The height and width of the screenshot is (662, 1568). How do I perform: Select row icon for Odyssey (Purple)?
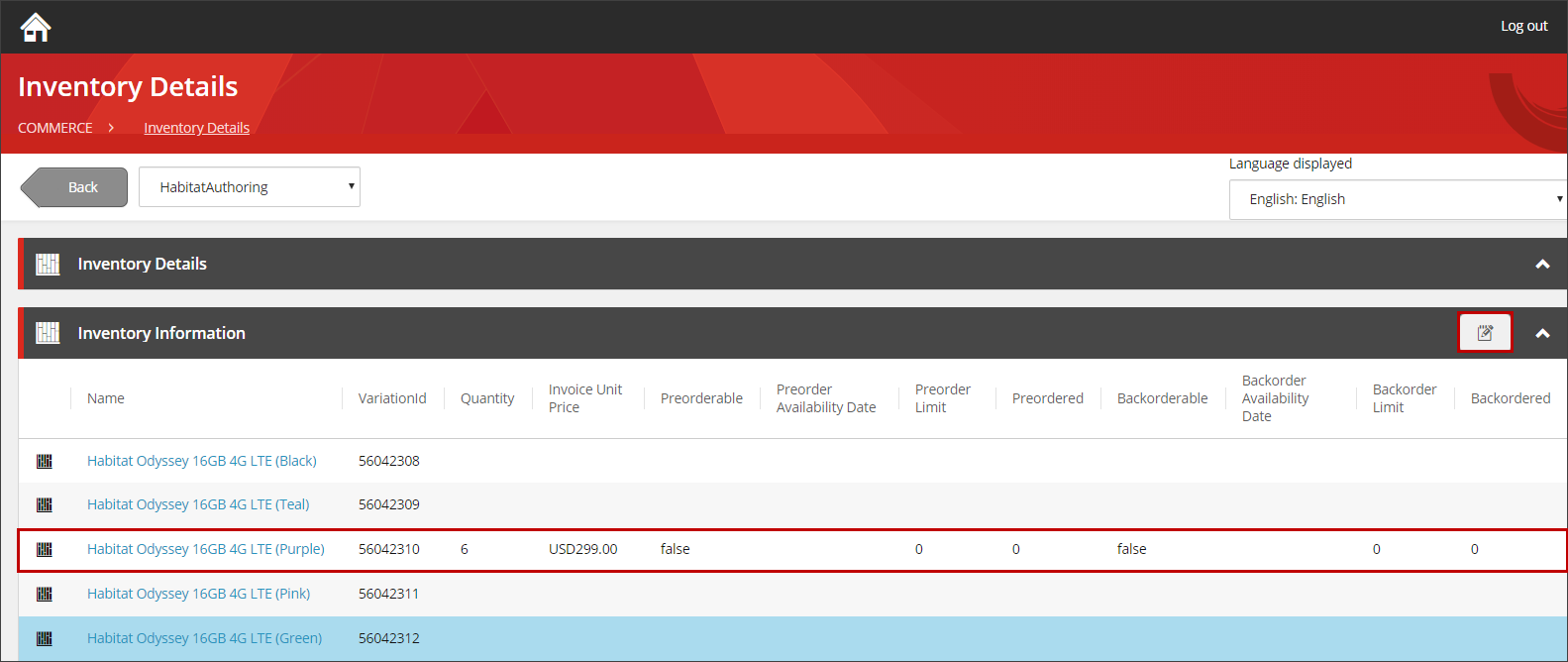[x=45, y=549]
